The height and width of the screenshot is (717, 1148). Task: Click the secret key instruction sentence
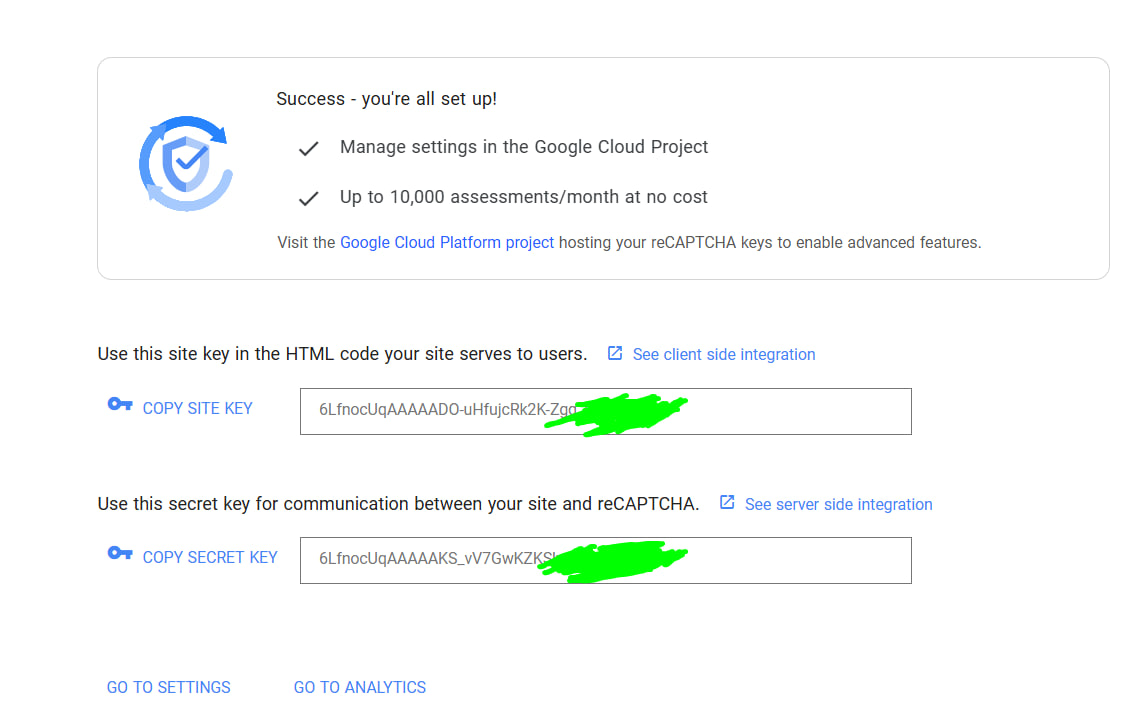click(398, 504)
